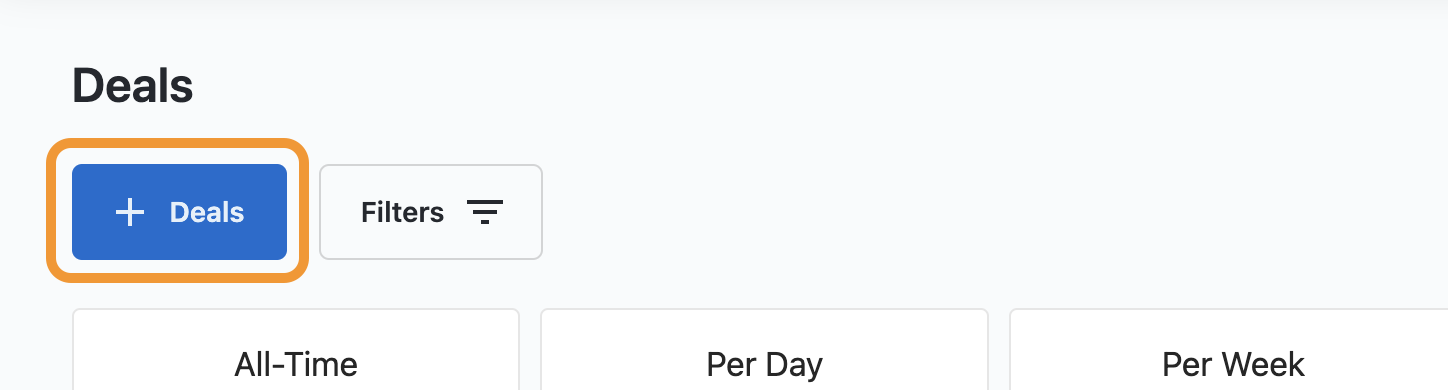Screen dimensions: 1448x390
Task: Click the 'Deals' label on blue button
Action: coord(207,212)
